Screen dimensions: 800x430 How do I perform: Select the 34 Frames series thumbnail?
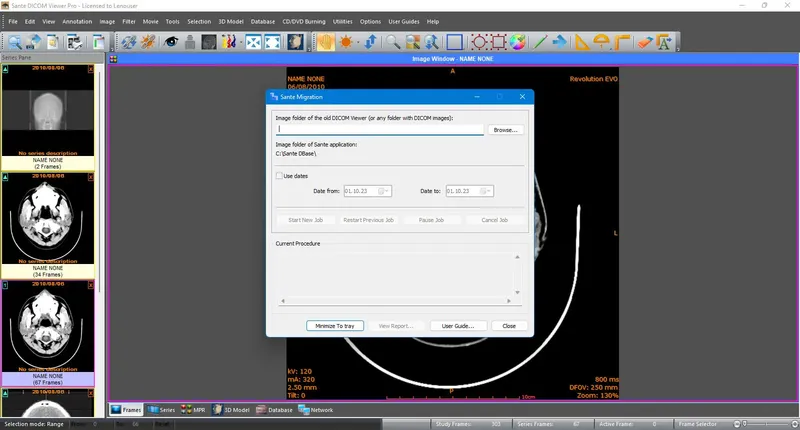point(48,225)
